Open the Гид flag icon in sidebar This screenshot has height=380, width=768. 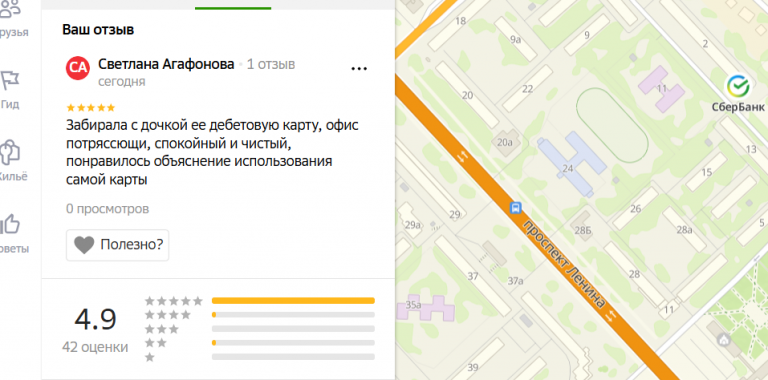(x=10, y=80)
